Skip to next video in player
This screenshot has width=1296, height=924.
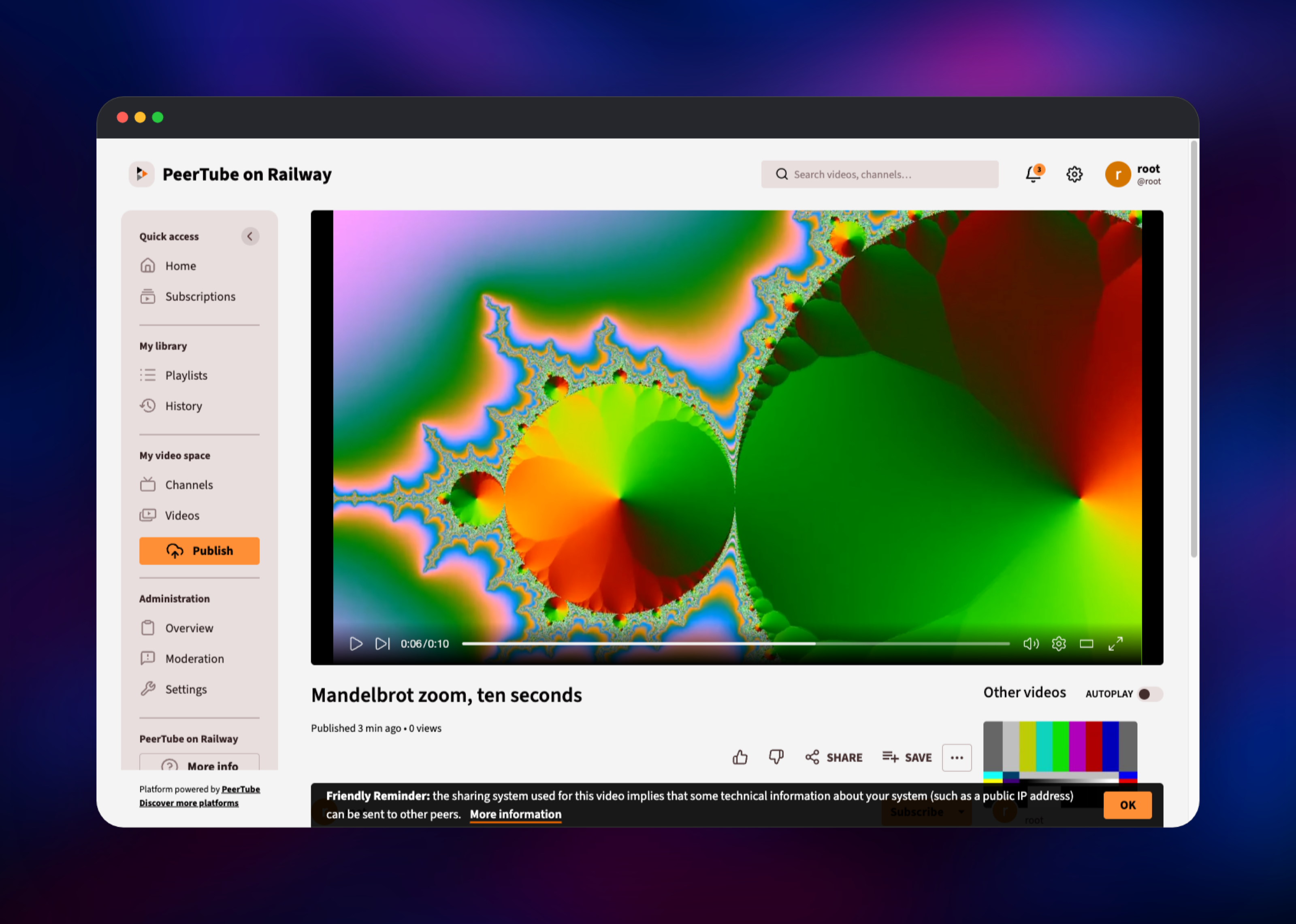382,643
